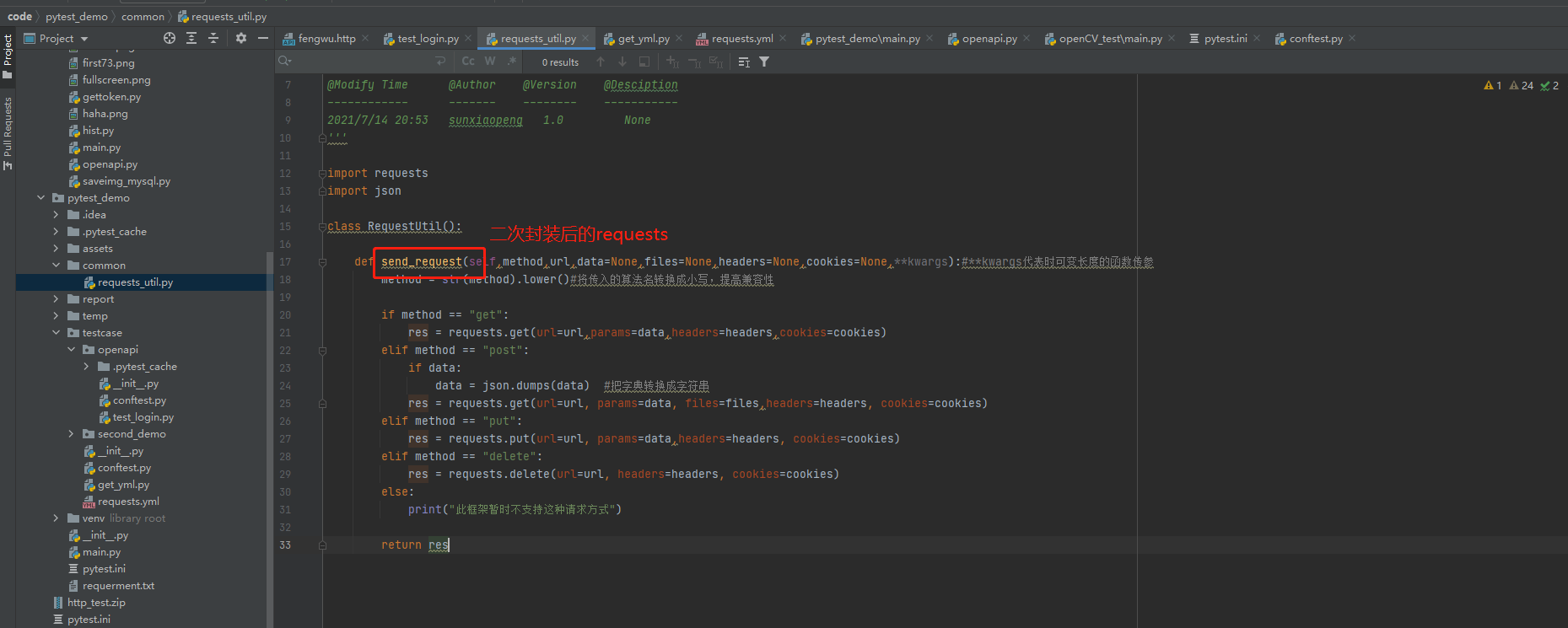This screenshot has width=1568, height=628.
Task: Go to next search occurrence
Action: (622, 62)
